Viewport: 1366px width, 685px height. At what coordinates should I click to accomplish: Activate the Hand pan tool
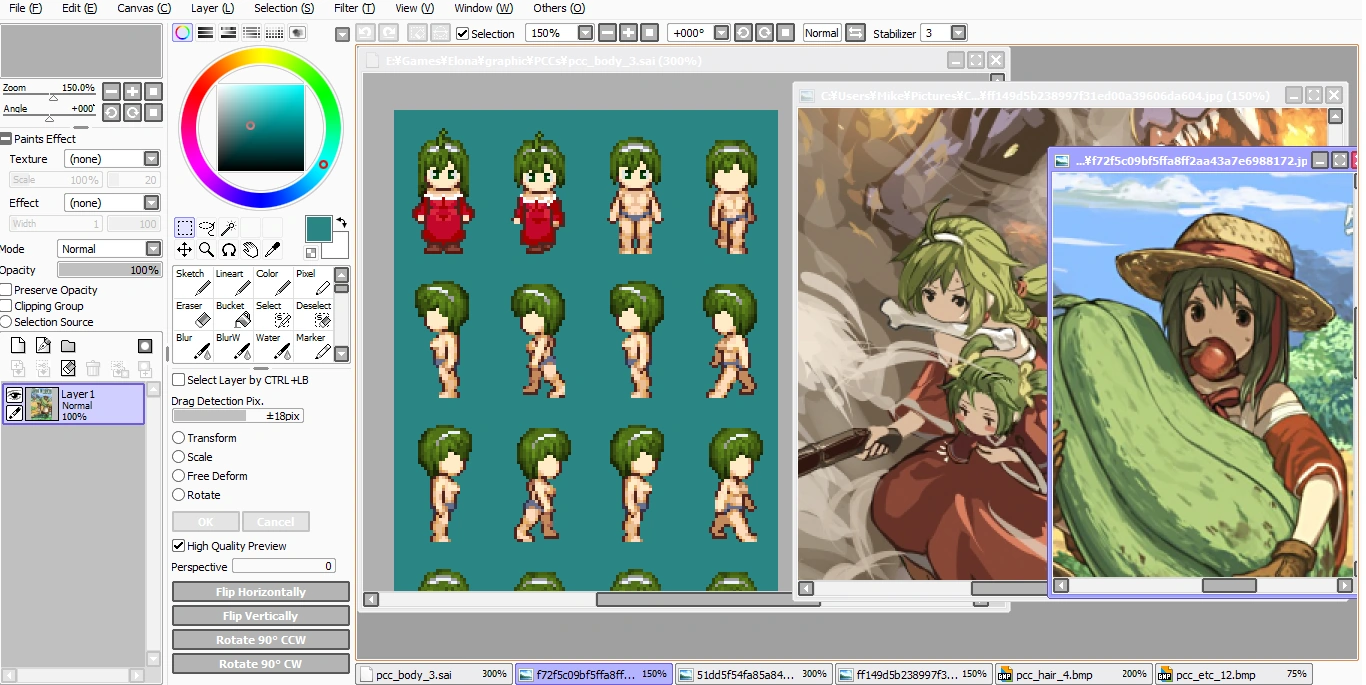[x=250, y=249]
